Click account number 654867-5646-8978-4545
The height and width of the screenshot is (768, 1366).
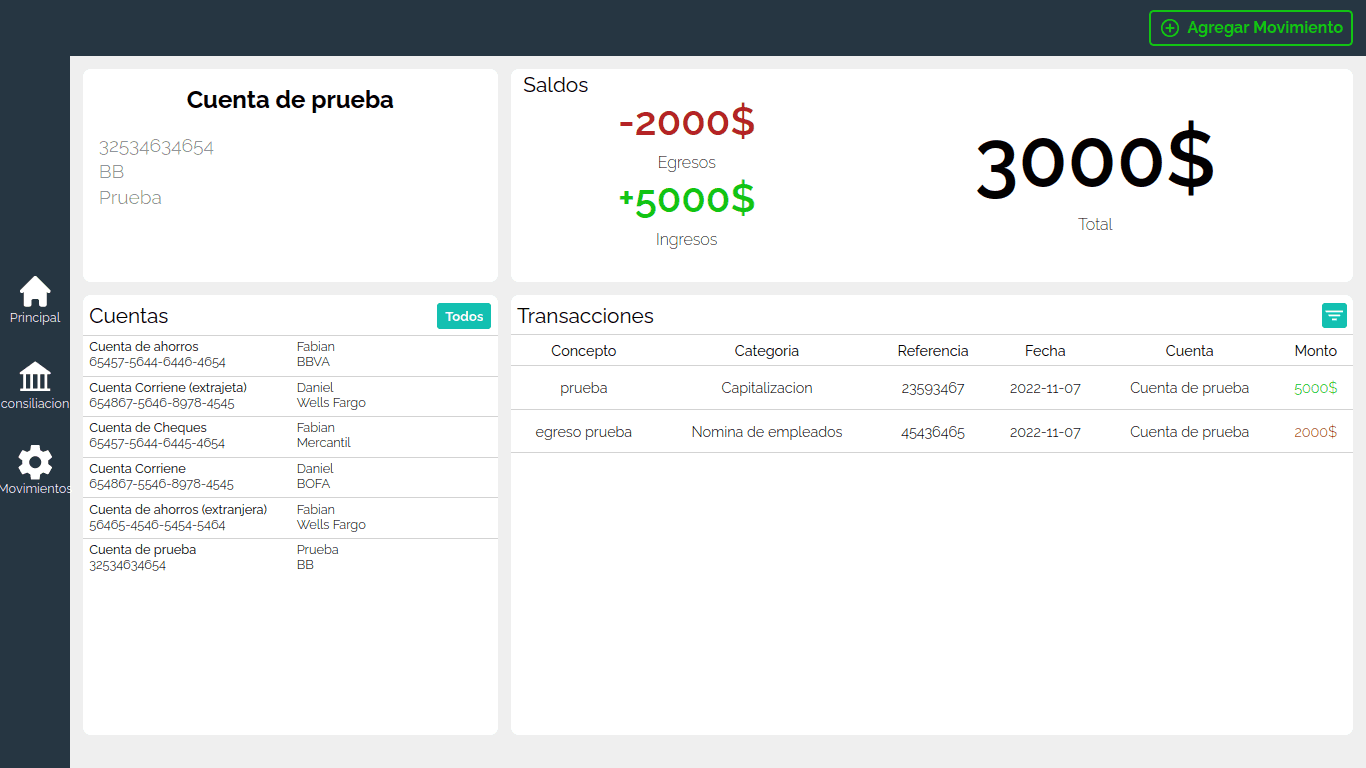coord(161,403)
